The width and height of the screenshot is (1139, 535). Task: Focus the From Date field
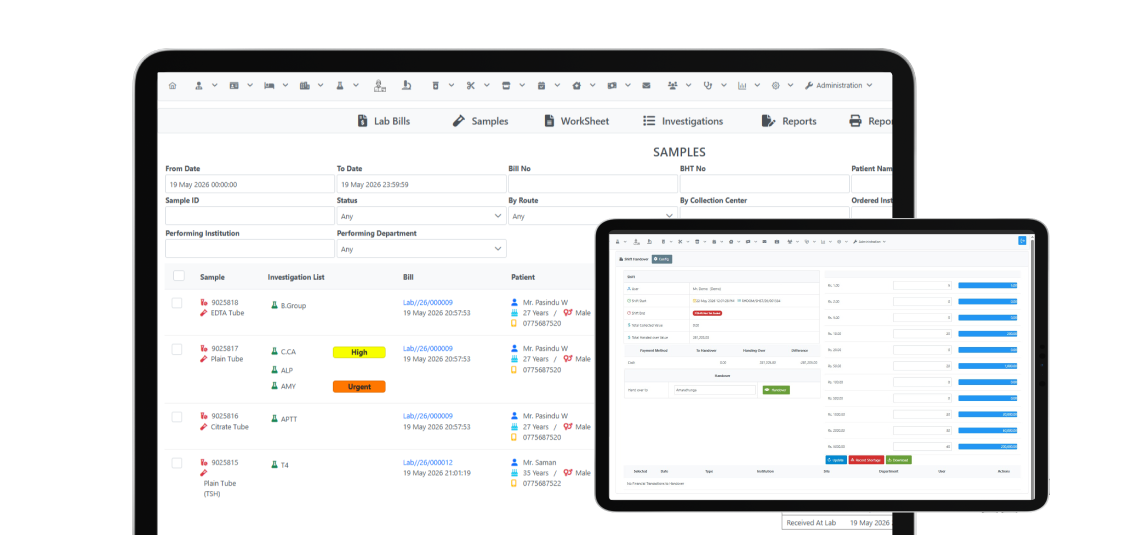[x=250, y=184]
